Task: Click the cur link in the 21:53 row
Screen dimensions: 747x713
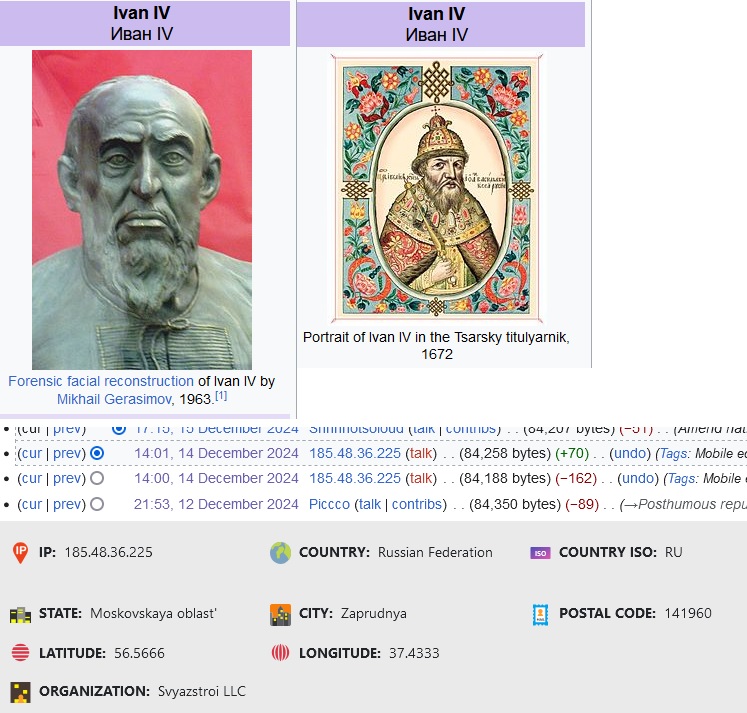Action: pyautogui.click(x=32, y=504)
